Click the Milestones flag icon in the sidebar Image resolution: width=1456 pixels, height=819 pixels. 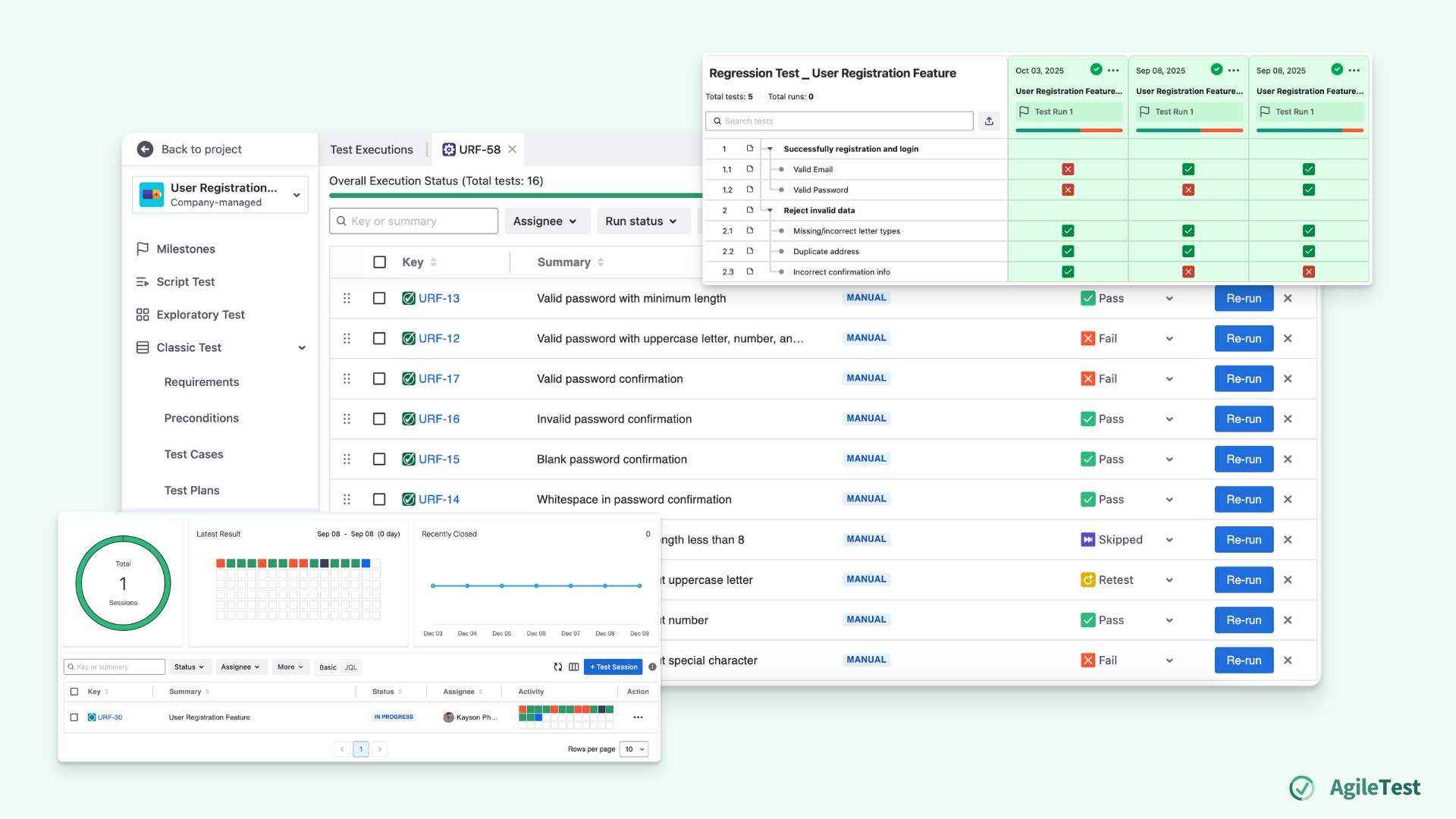(143, 249)
